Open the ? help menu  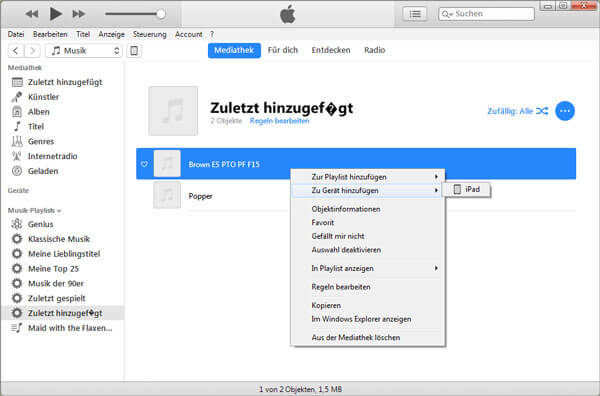pos(212,34)
